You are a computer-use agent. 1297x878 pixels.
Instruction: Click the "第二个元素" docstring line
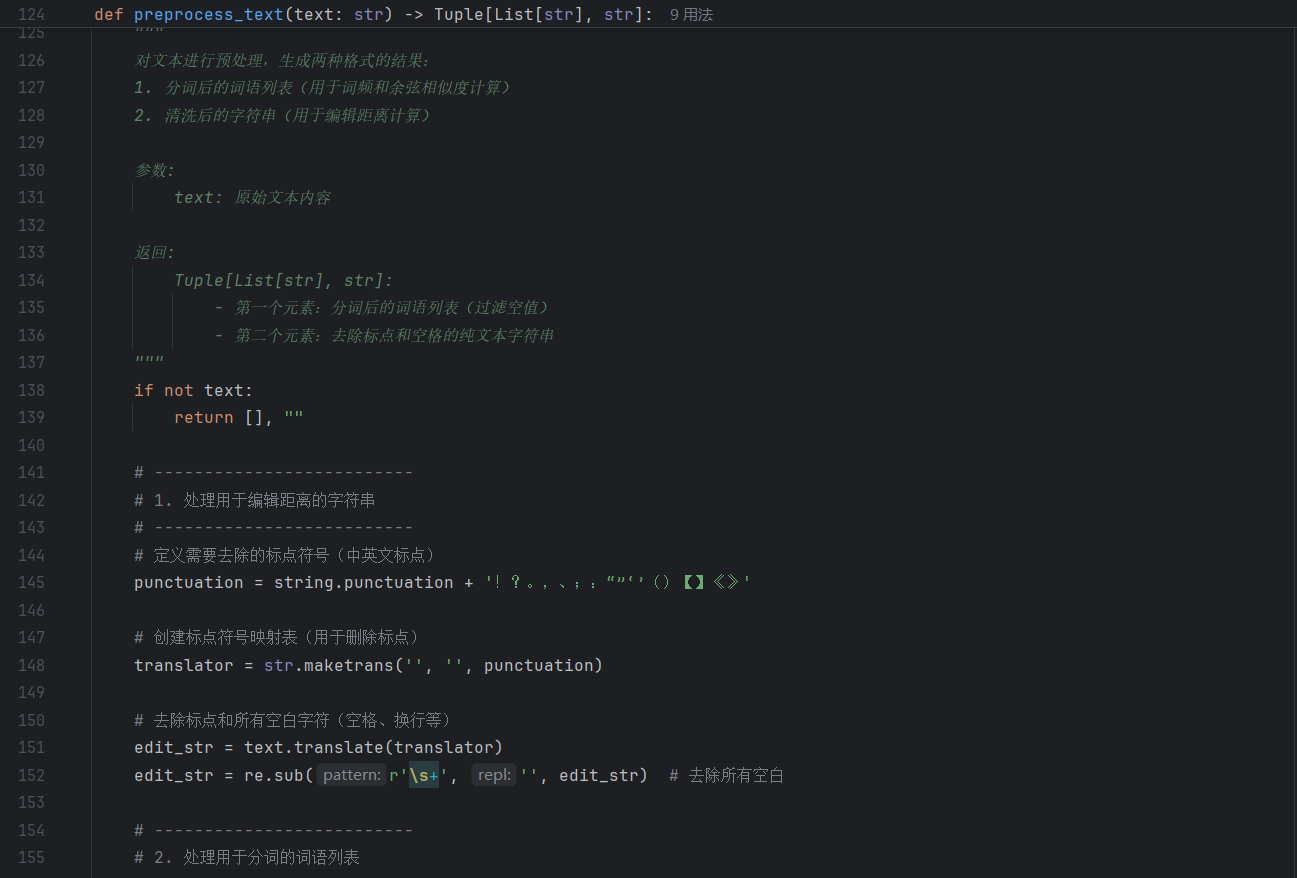(384, 335)
